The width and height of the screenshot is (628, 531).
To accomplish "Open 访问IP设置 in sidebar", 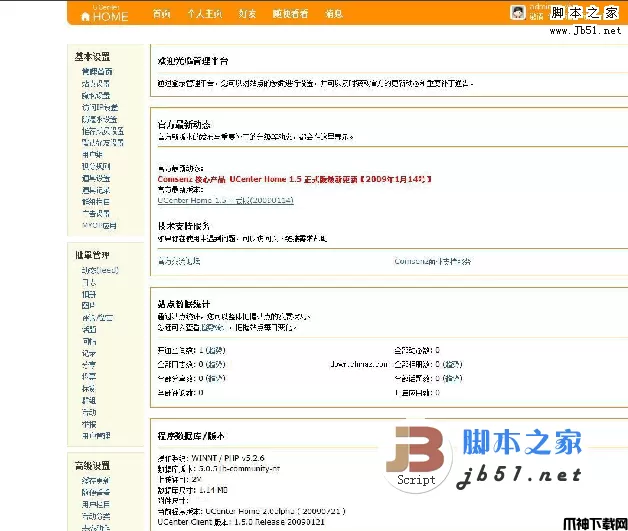I will 100,107.
